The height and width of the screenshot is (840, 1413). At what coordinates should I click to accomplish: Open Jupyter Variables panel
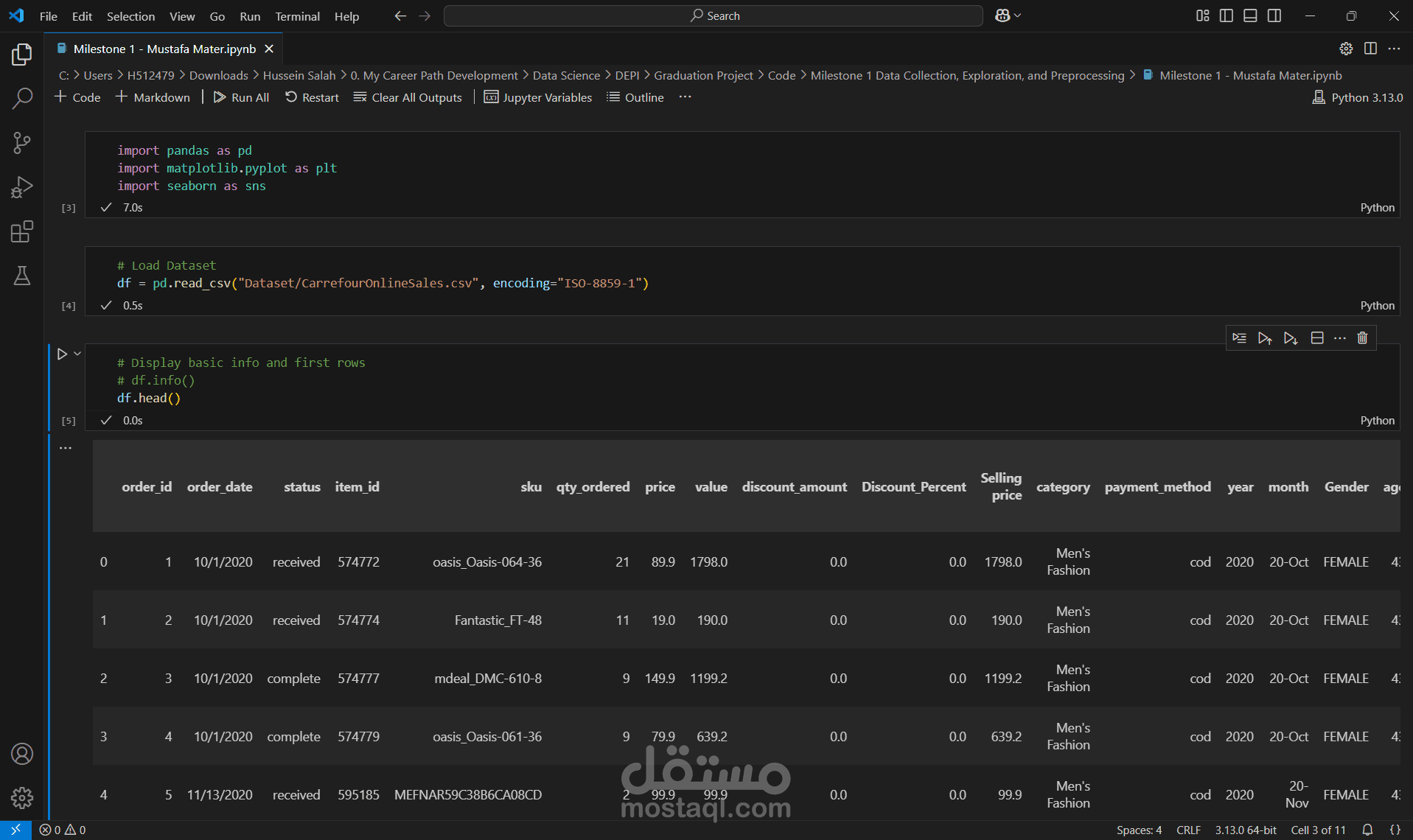(538, 97)
